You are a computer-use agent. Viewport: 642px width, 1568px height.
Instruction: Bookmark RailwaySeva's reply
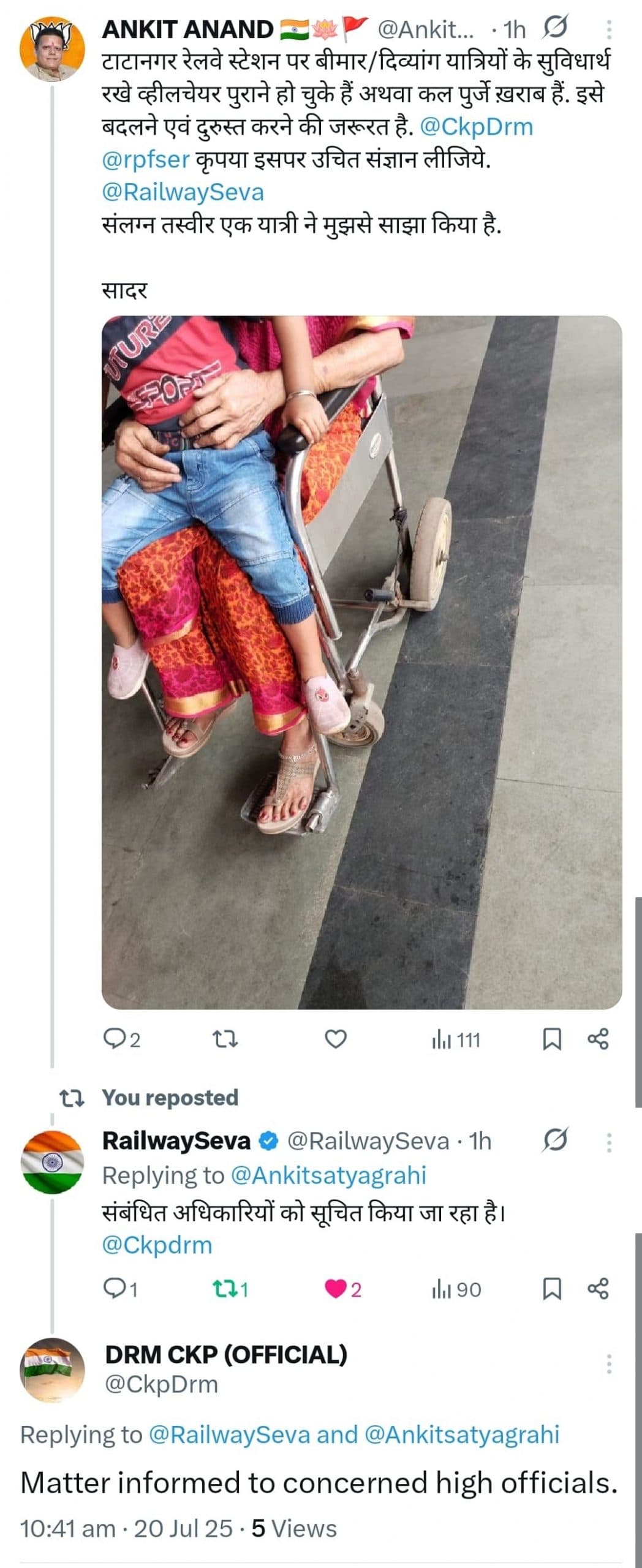552,1289
